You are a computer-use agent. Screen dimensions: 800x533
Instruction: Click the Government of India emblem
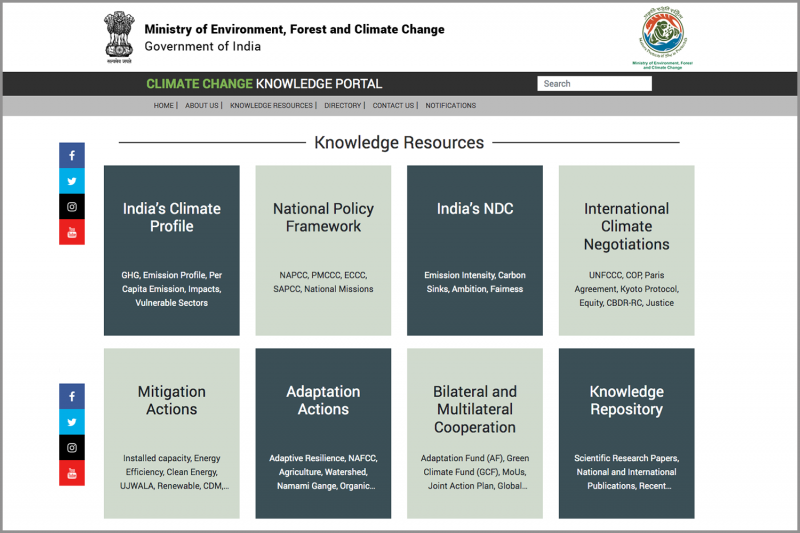119,38
